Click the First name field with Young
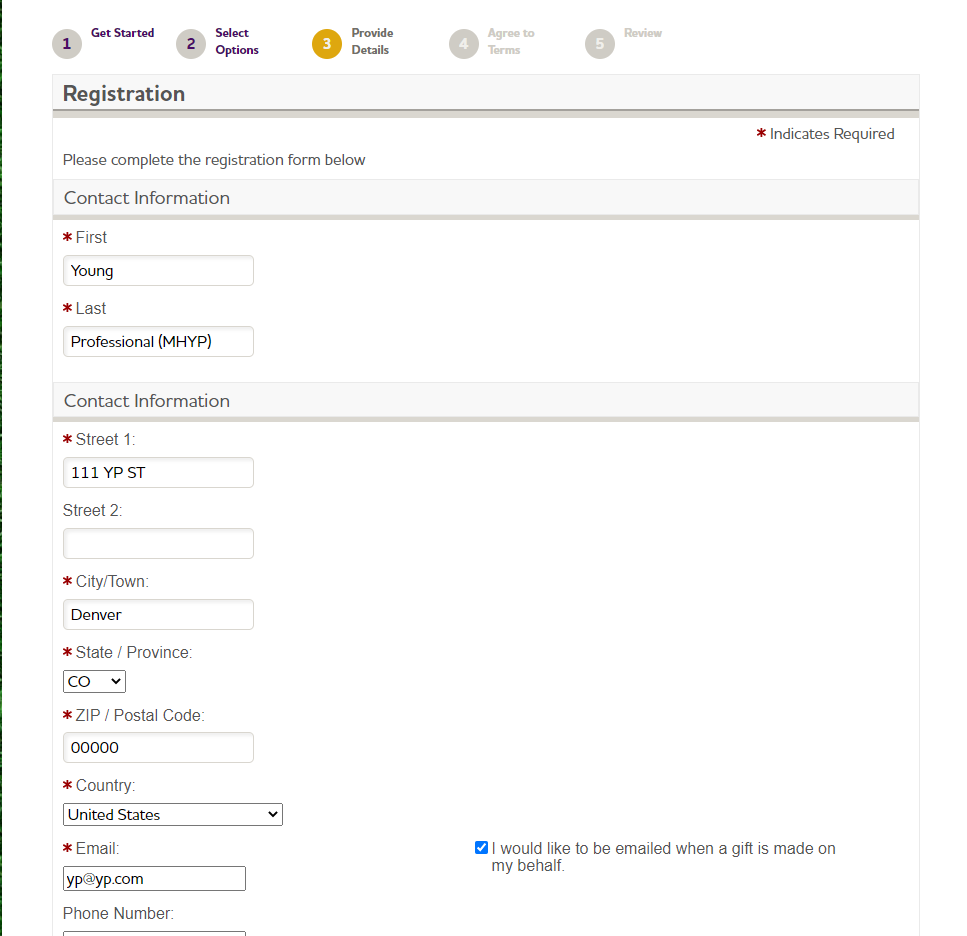Viewport: 967px width, 936px height. [158, 271]
